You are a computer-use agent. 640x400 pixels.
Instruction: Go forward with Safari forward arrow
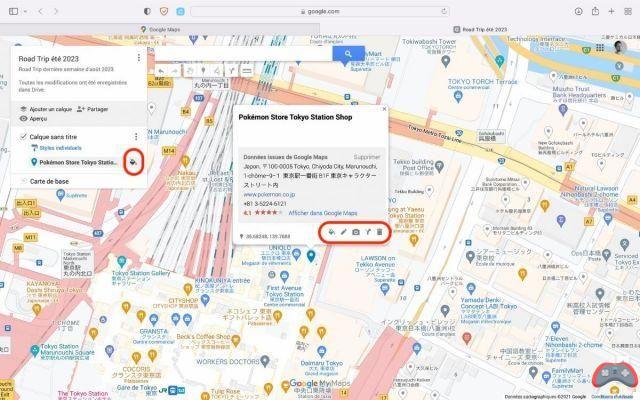pos(56,11)
